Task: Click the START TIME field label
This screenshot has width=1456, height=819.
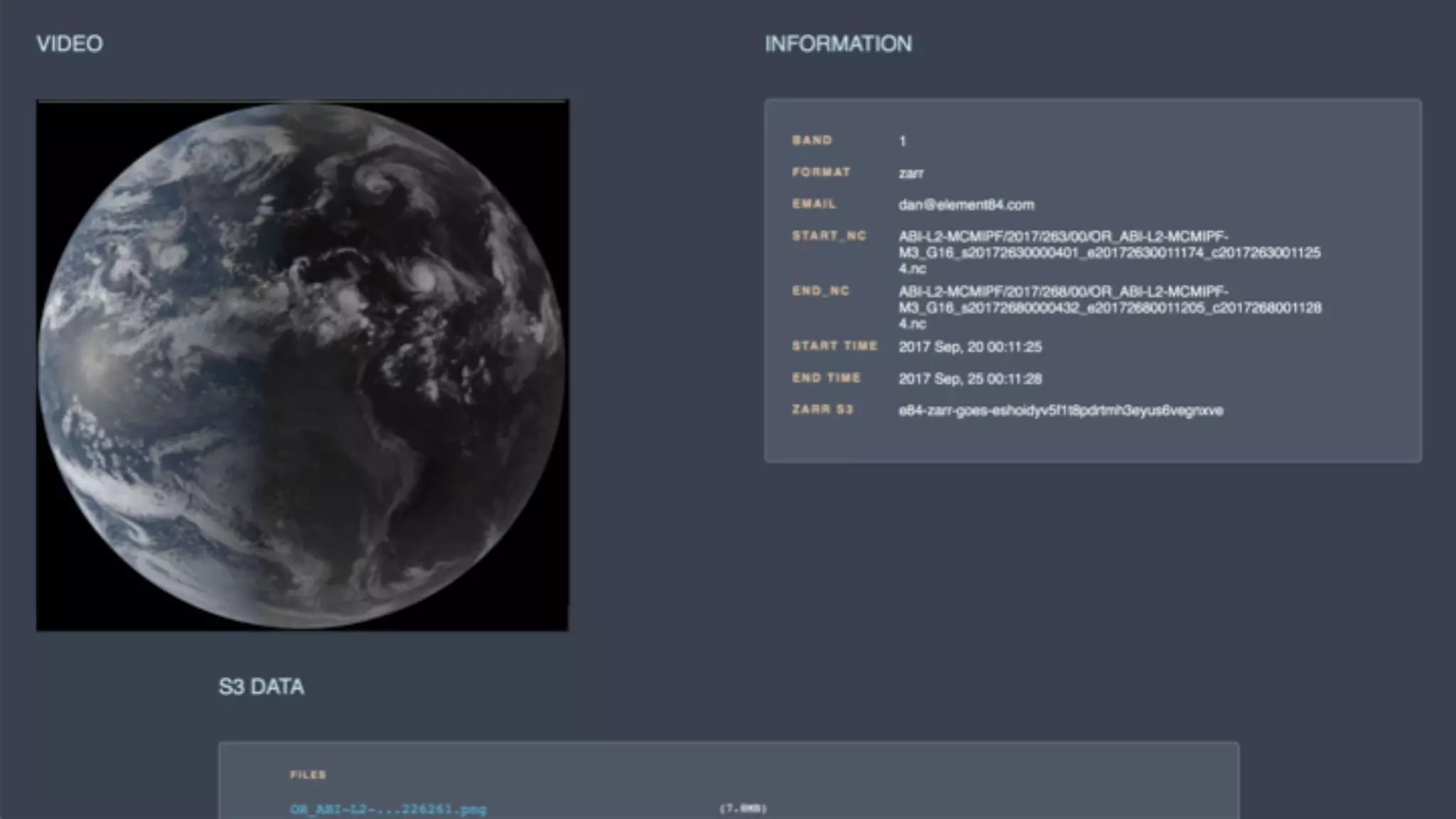Action: tap(835, 346)
